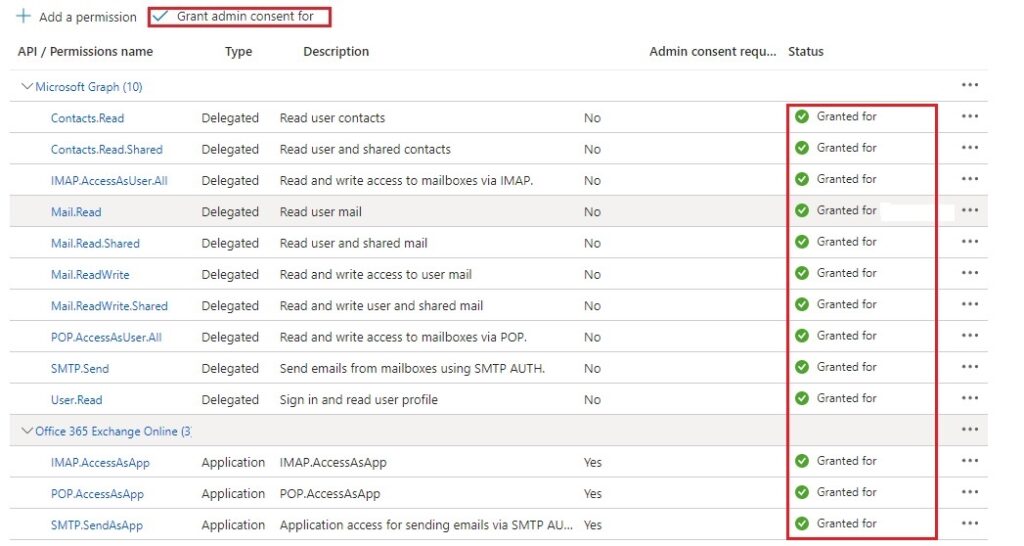Open the ellipsis menu for the Mail.Read row
This screenshot has width=1024, height=546.
(969, 211)
